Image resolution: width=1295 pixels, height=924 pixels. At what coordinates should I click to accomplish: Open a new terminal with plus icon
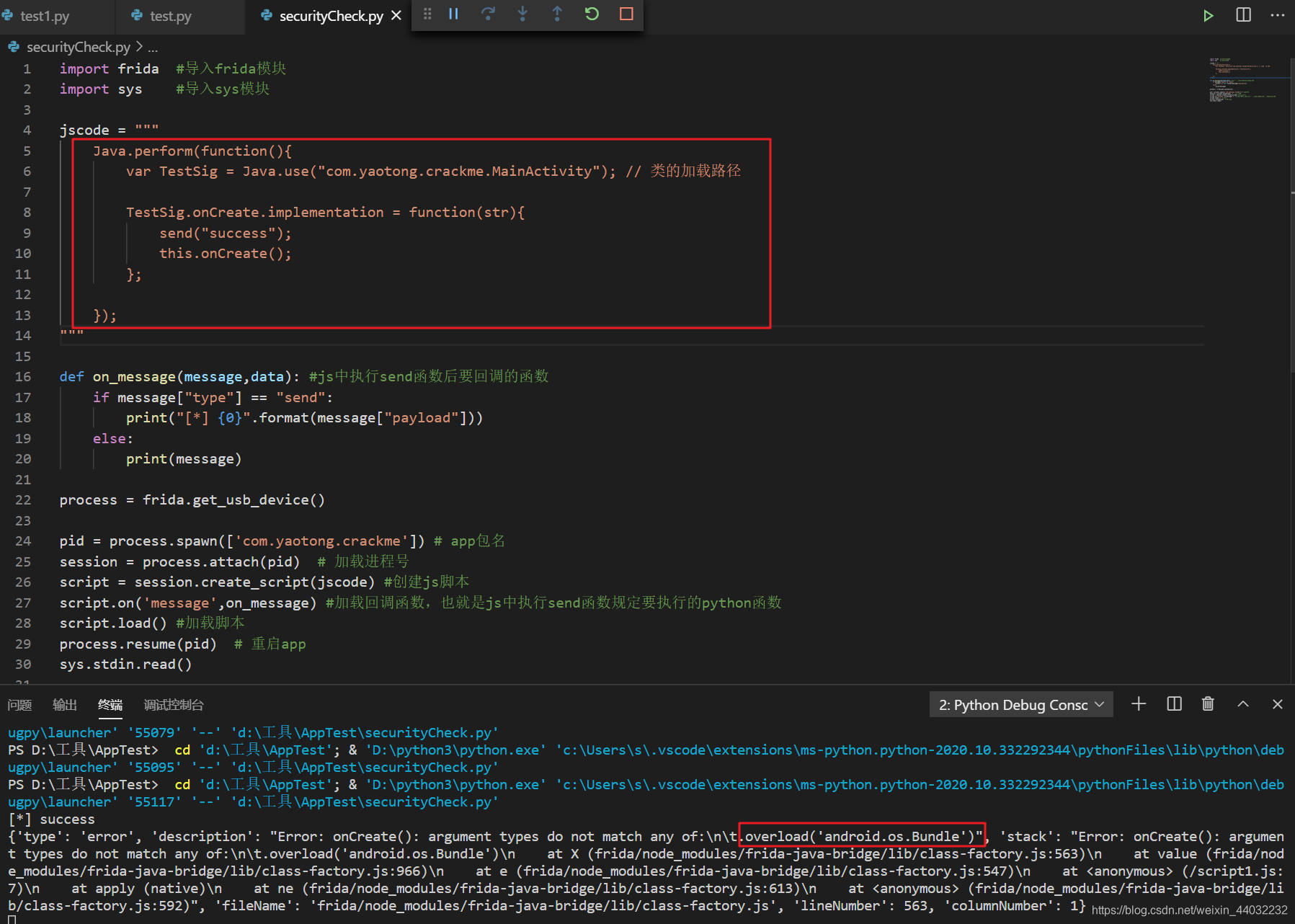(1138, 704)
